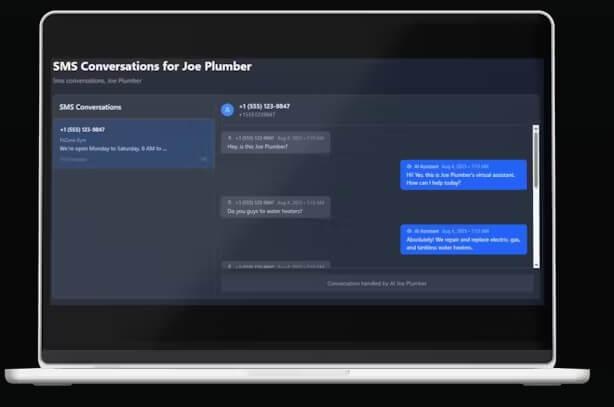Click the "Conversation handled by AI Joe Plumber" footer
This screenshot has width=614, height=407.
pos(377,283)
